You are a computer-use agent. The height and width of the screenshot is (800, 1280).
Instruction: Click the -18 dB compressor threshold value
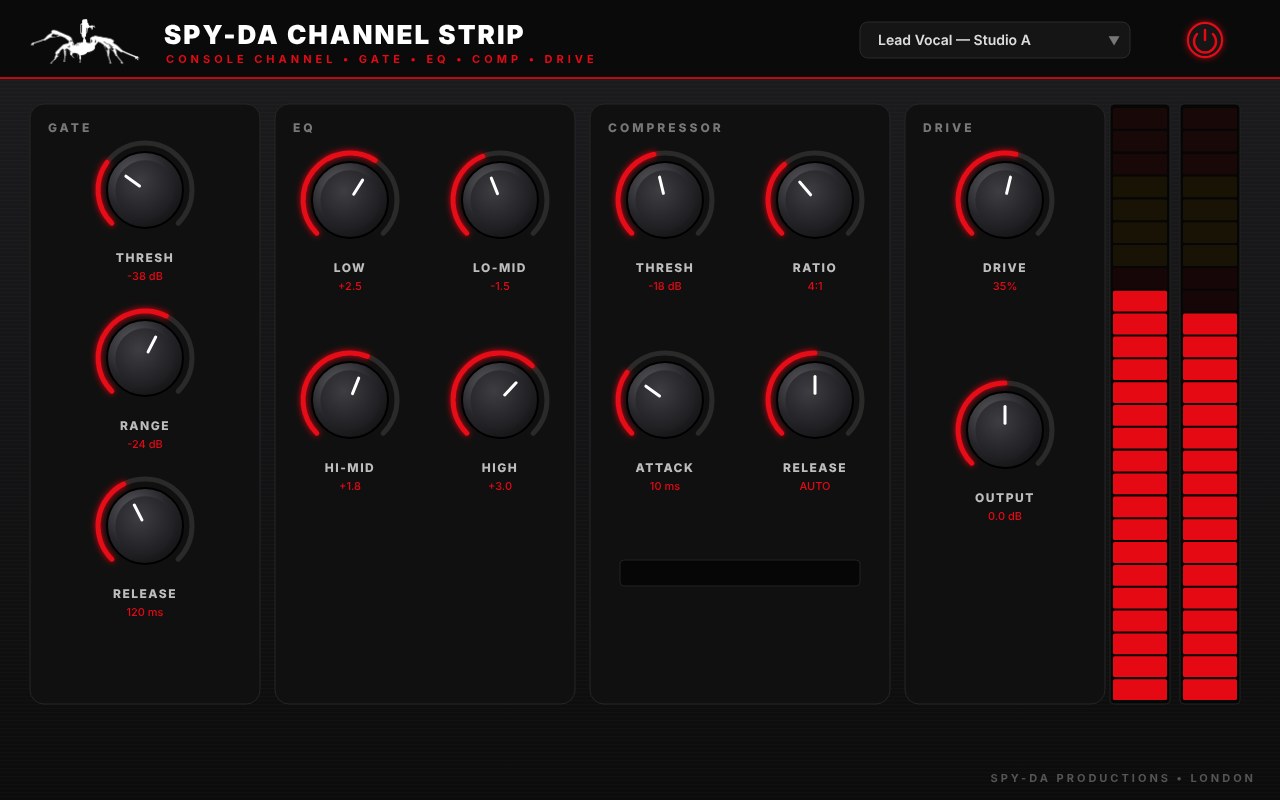(665, 286)
